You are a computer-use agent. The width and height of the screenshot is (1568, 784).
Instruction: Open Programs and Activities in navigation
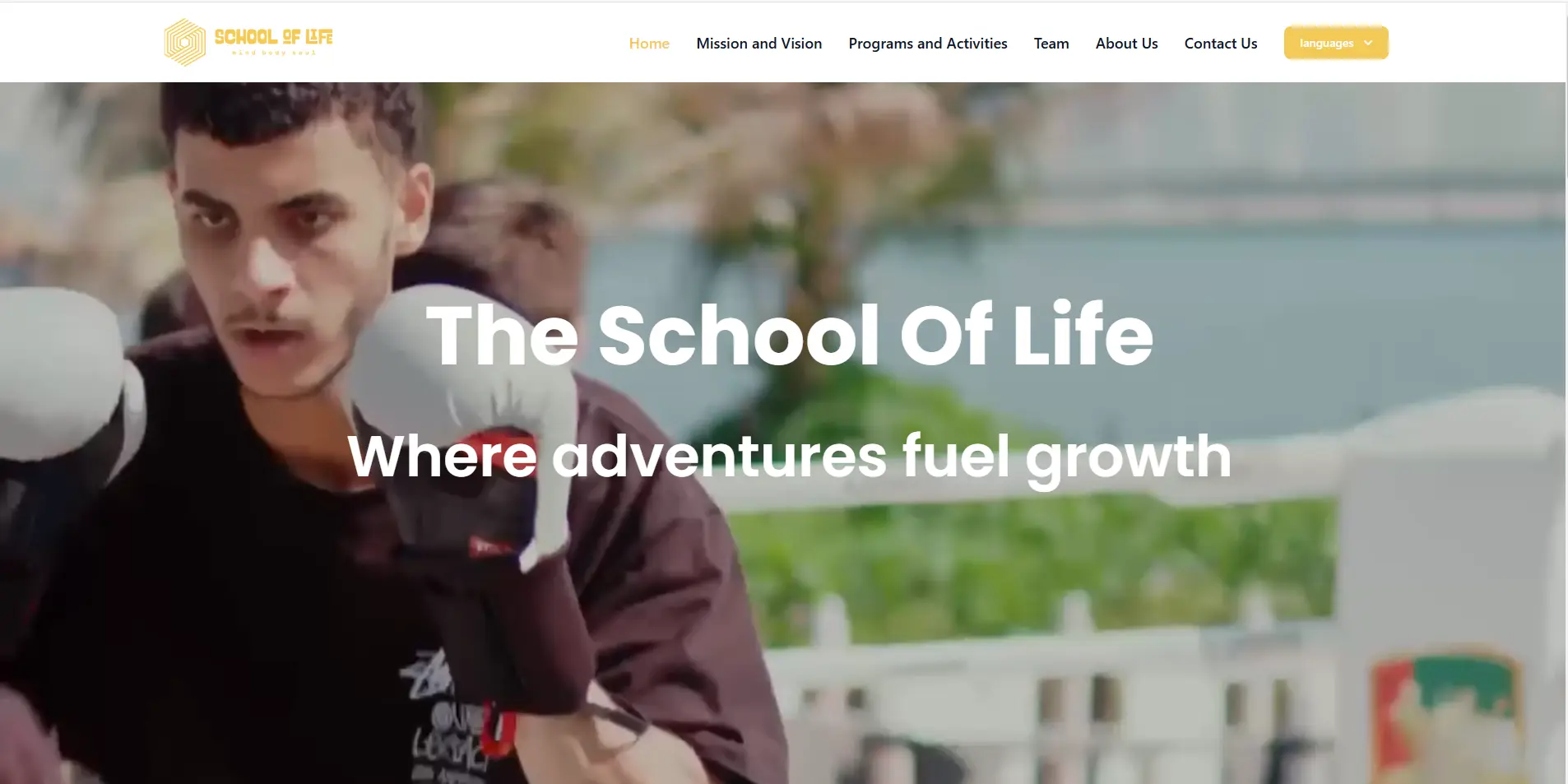pyautogui.click(x=927, y=44)
